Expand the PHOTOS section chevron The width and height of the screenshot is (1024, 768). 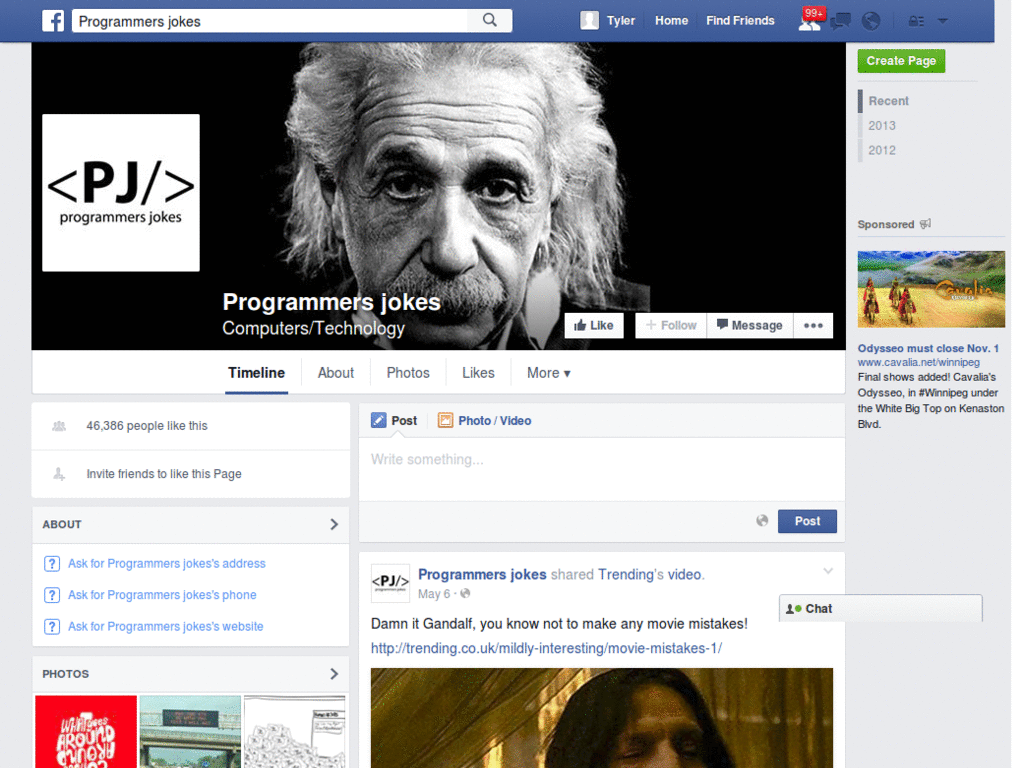[334, 673]
